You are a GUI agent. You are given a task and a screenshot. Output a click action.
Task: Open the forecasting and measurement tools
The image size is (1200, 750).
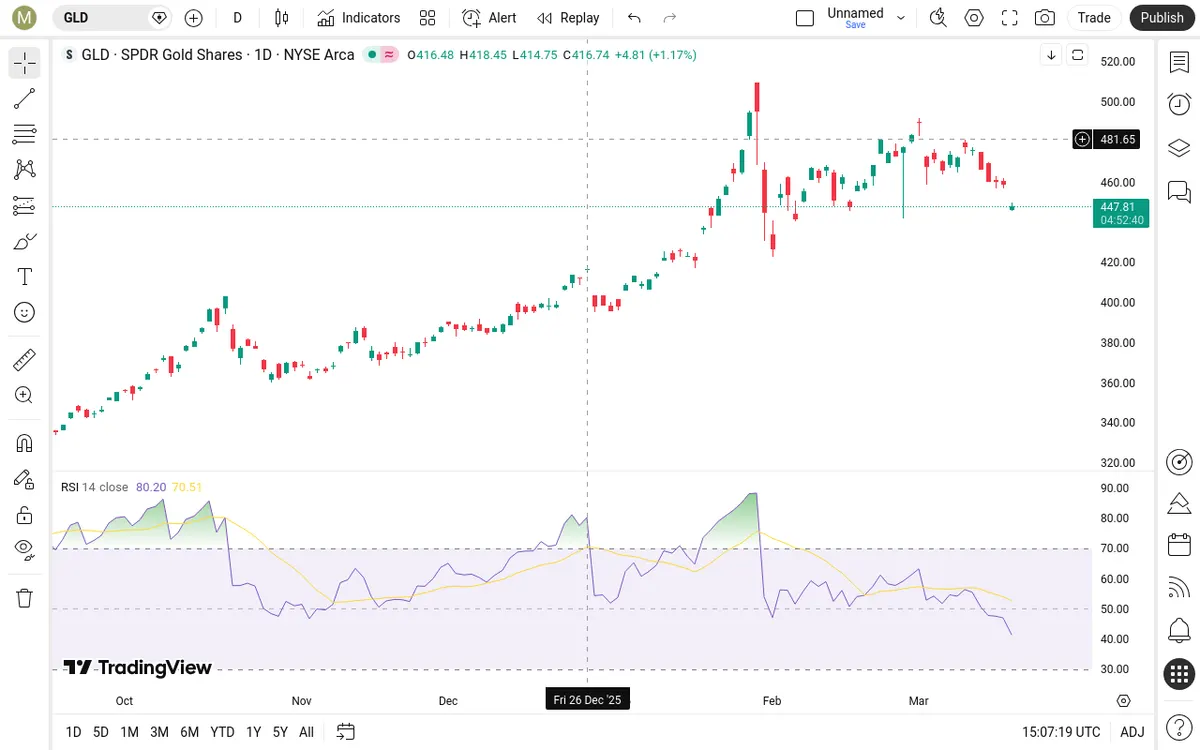click(25, 205)
